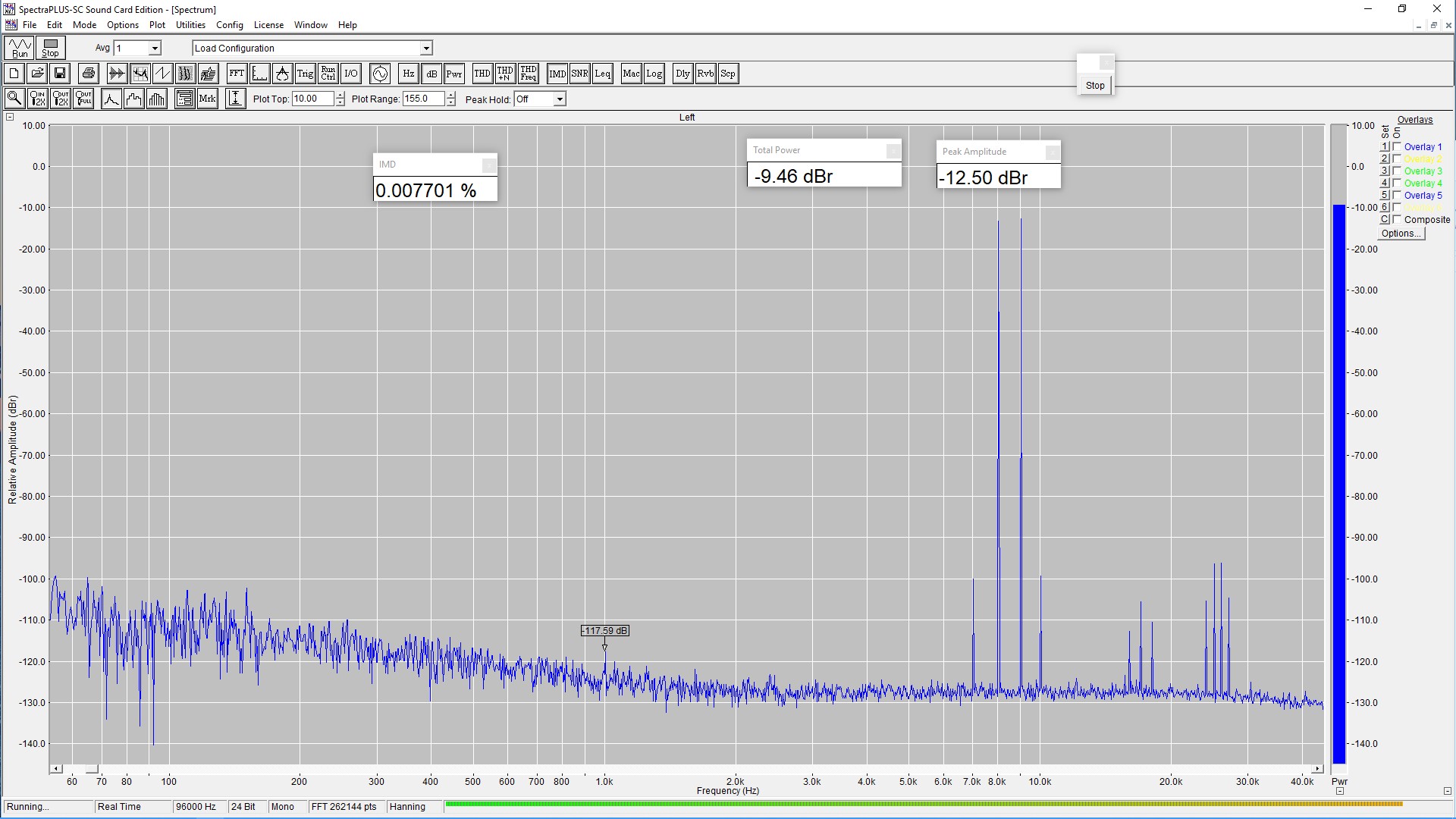The height and width of the screenshot is (819, 1456).
Task: Open the Run Ctrl settings
Action: coord(328,74)
